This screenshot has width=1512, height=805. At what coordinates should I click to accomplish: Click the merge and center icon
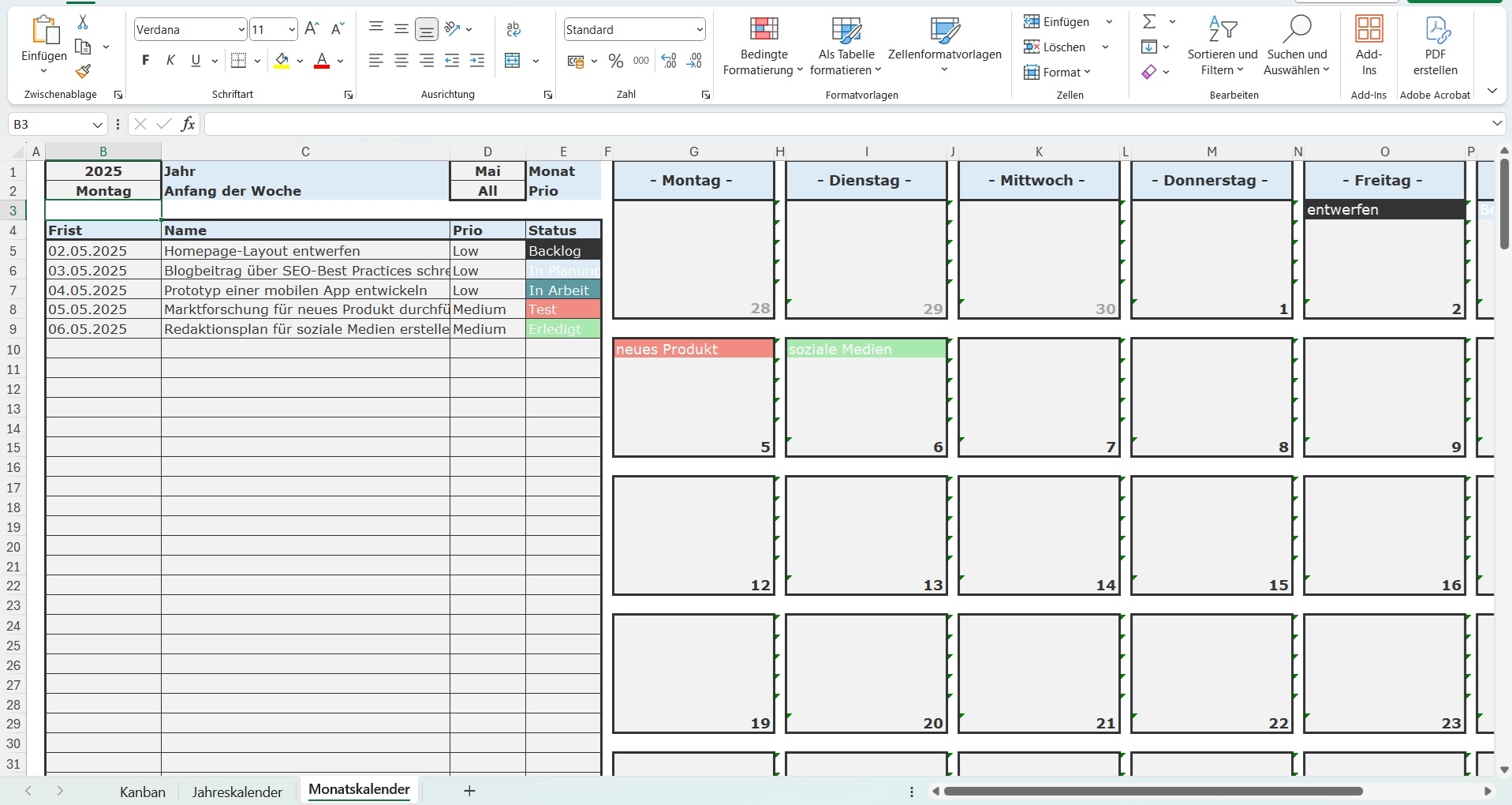(x=513, y=61)
